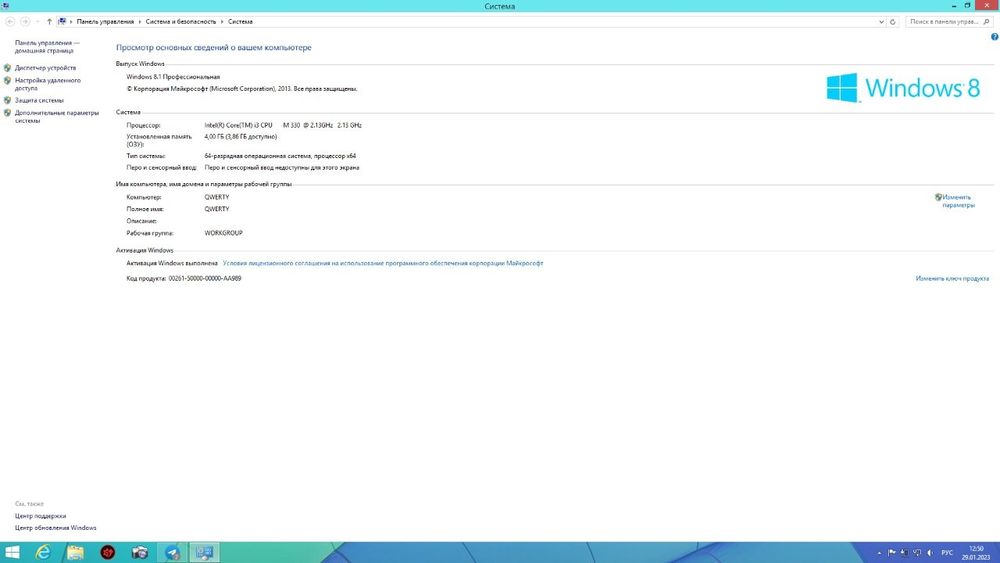Select computer name value 'QWERTY' next to 'Компьютер'
Screen dimensions: 1000x563
217,197
